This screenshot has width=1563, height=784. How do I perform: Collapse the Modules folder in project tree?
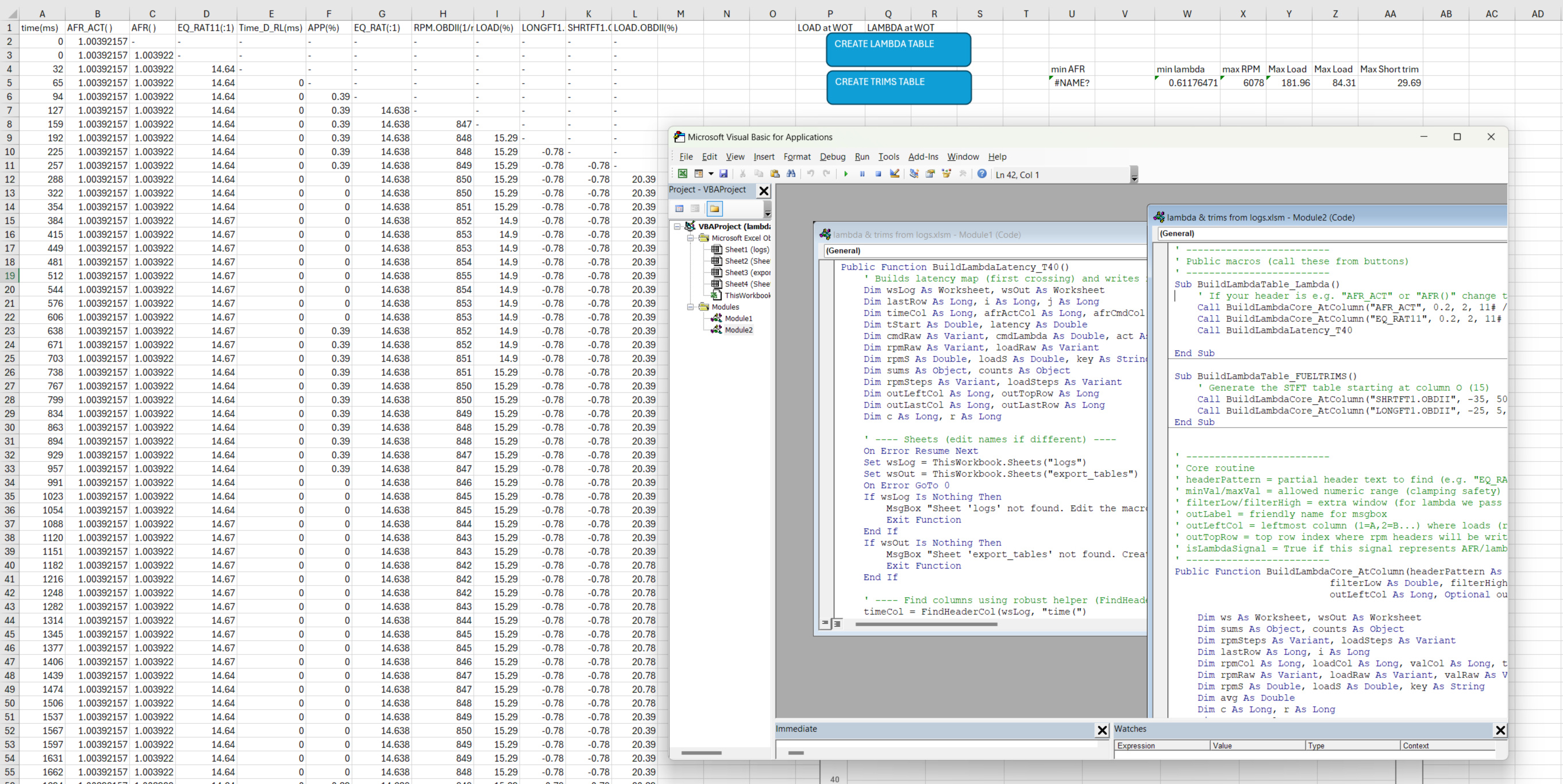[691, 307]
